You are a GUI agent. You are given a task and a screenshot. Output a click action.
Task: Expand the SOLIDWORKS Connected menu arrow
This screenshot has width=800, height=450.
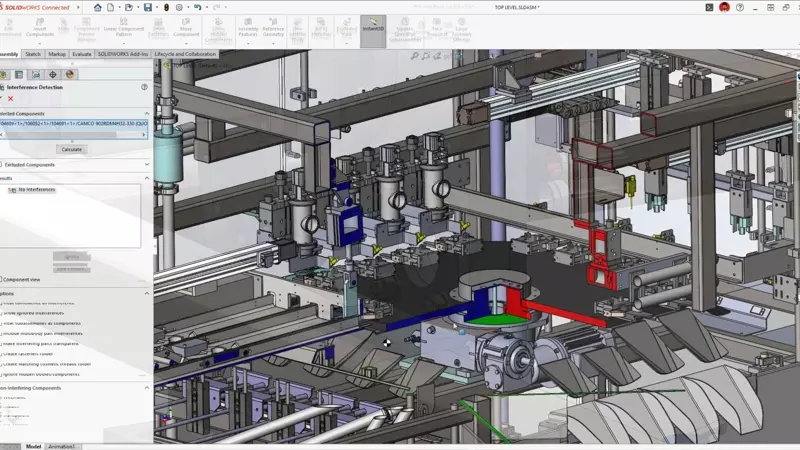tap(78, 7)
